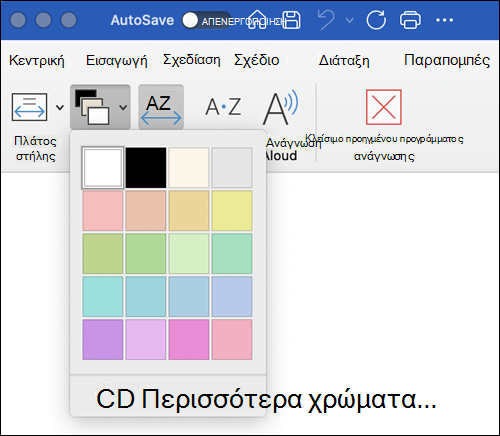Undo the last action
Viewport: 500px width, 436px height.
pyautogui.click(x=326, y=20)
